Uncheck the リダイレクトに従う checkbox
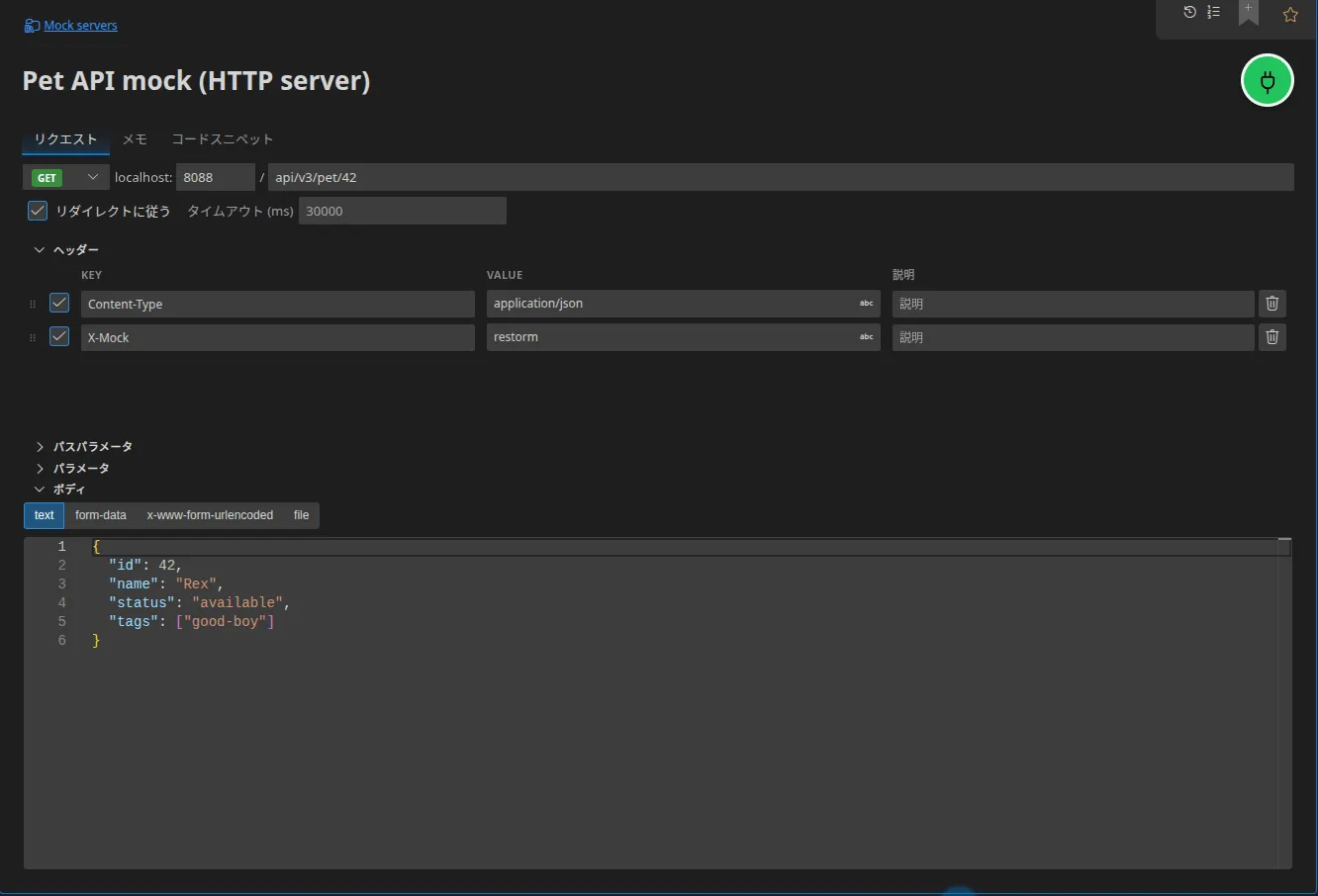Image resolution: width=1318 pixels, height=896 pixels. tap(38, 211)
